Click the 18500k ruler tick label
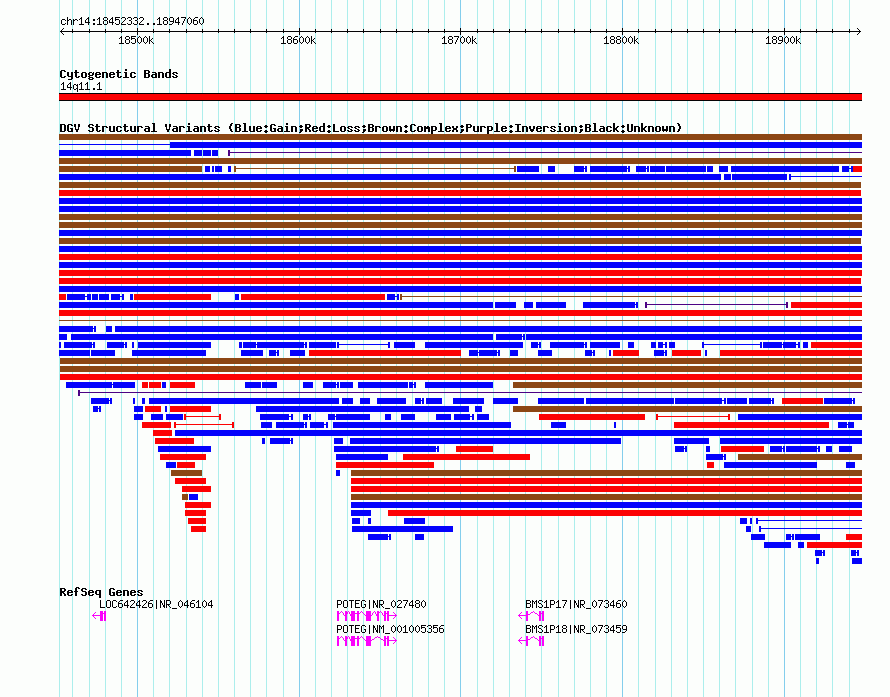The image size is (890, 697). 136,40
